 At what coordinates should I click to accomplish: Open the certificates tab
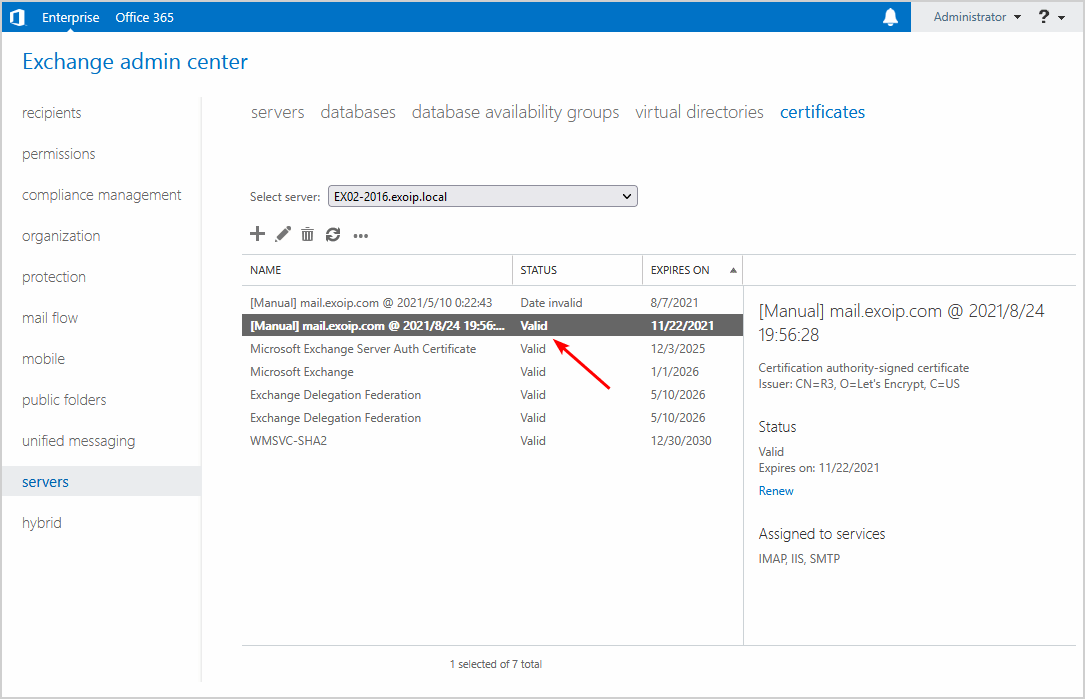click(x=822, y=112)
